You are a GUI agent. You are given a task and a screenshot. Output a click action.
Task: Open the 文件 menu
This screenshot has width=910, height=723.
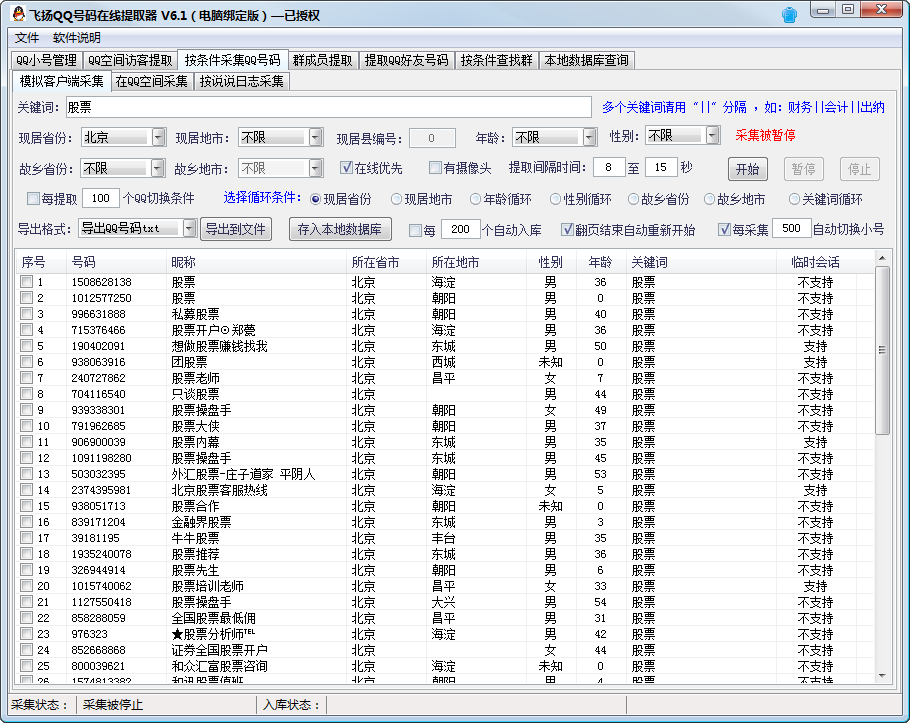tap(27, 37)
